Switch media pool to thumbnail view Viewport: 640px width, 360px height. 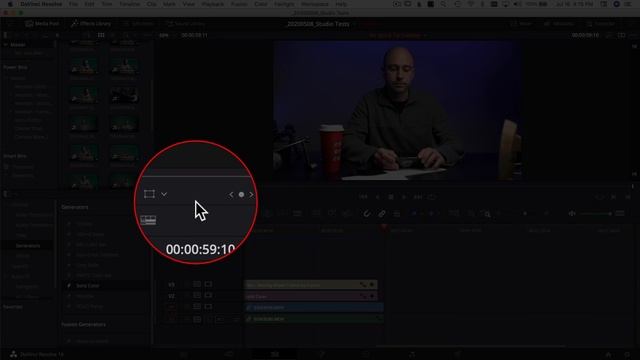coord(101,36)
